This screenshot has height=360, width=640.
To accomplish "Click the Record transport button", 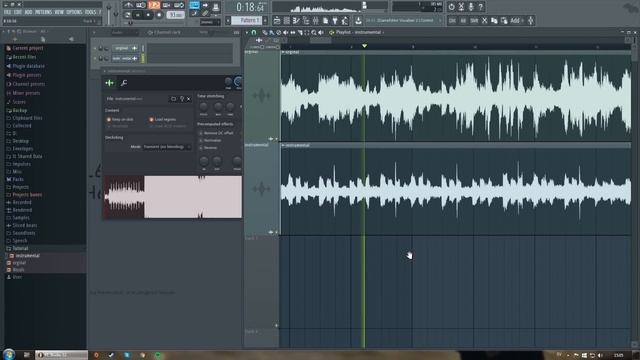I will click(159, 15).
